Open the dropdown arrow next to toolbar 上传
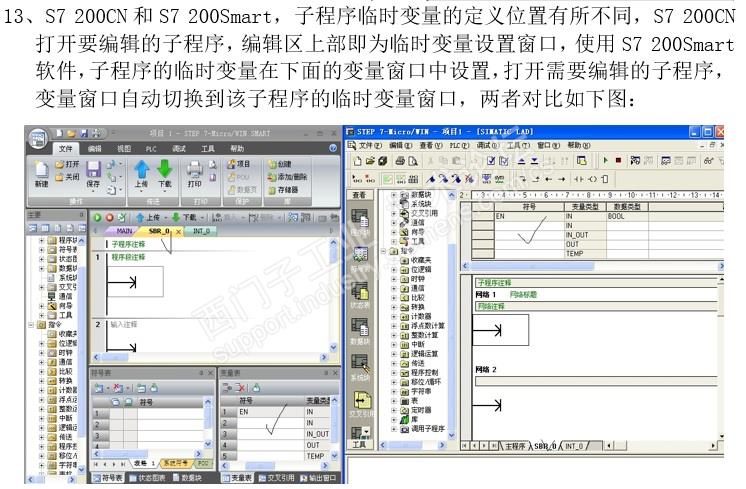 [x=166, y=217]
